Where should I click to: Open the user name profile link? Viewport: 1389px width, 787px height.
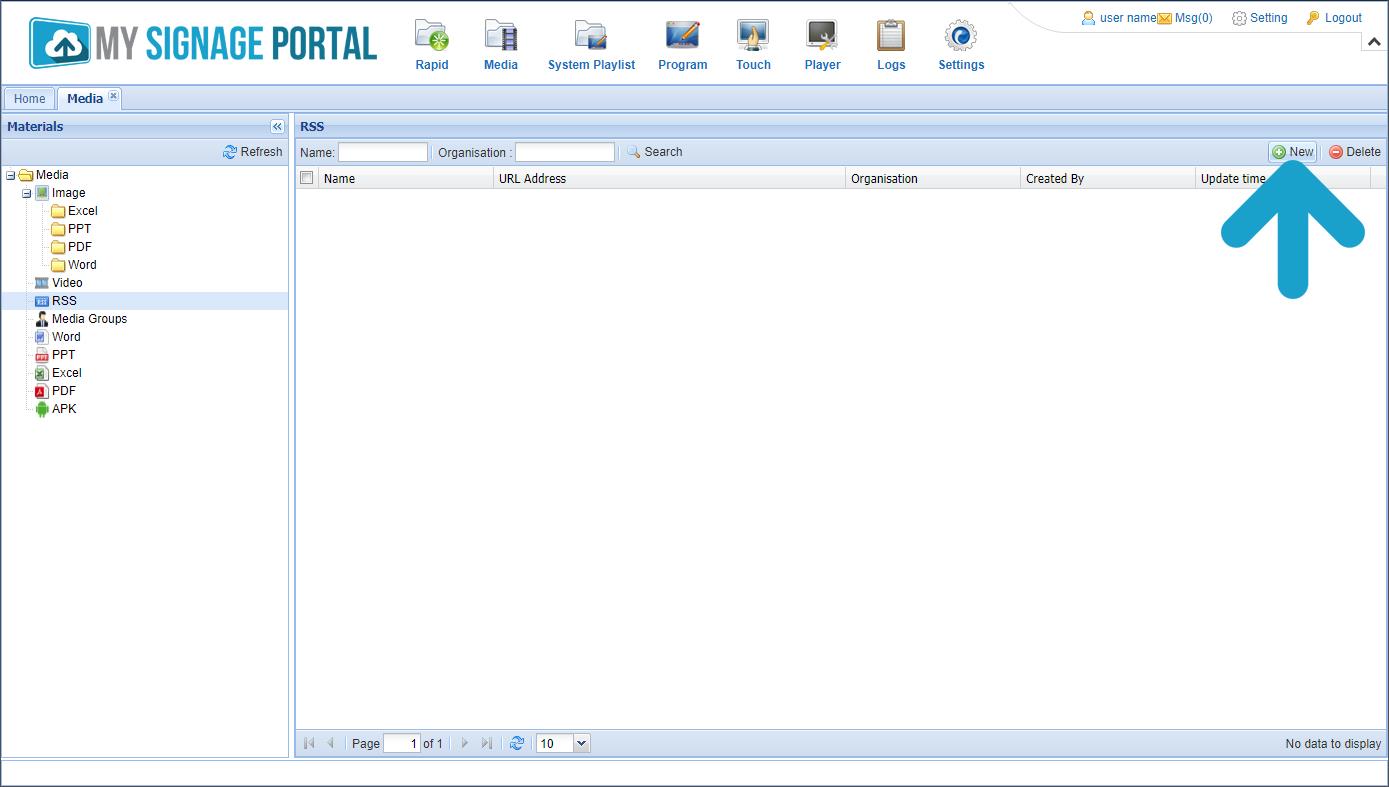pyautogui.click(x=1119, y=18)
